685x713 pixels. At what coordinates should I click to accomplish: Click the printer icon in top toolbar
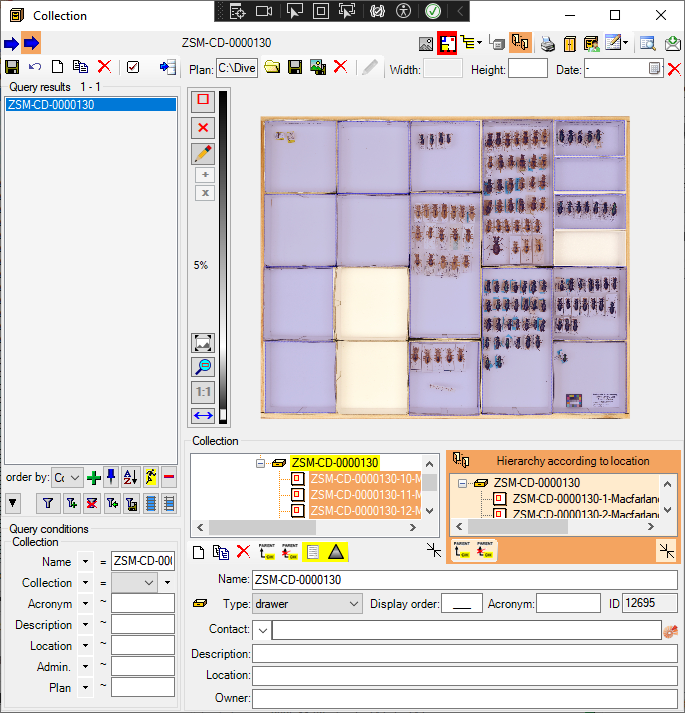547,43
